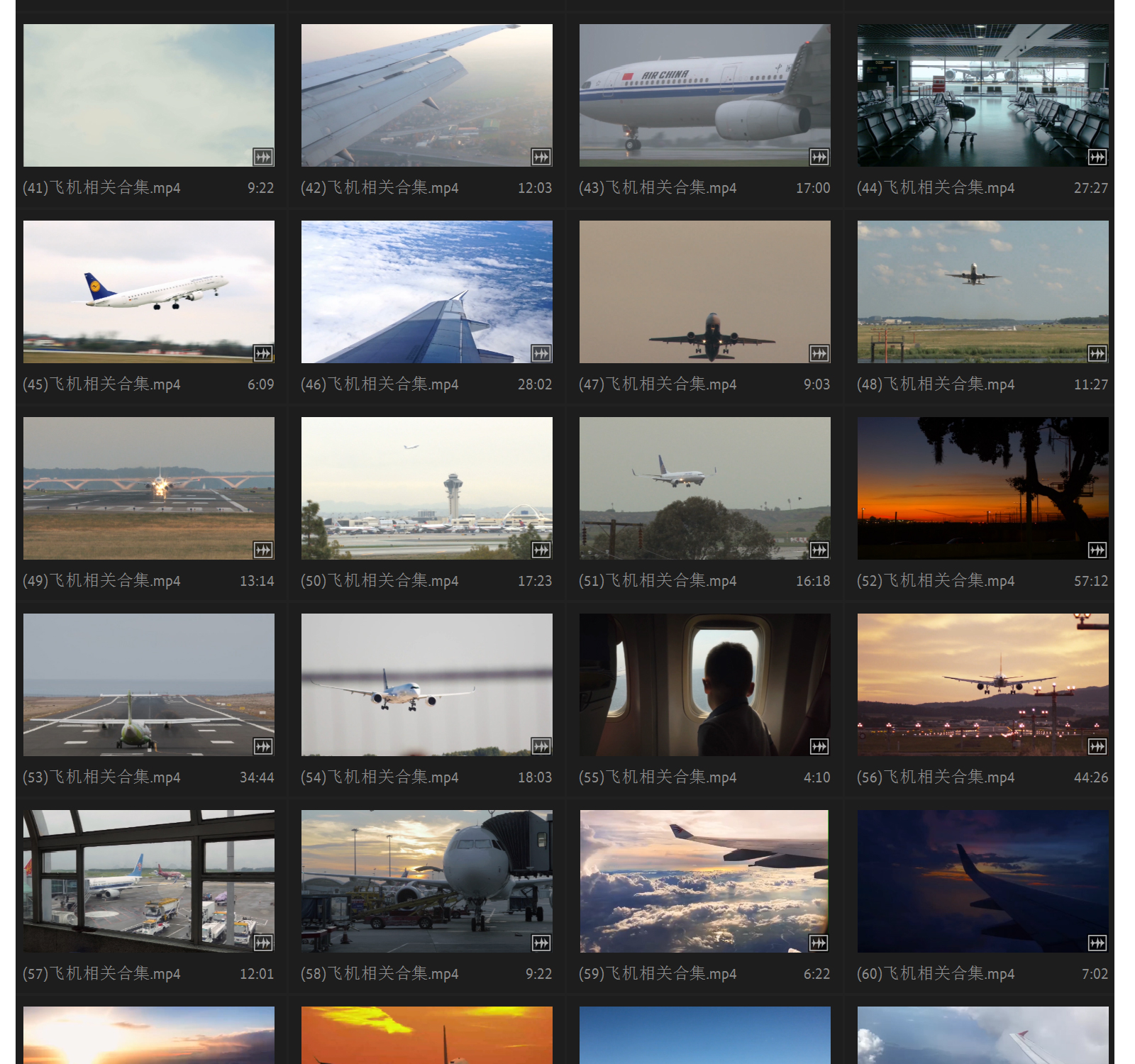Click the 9:03 duration of clip (47)
Screen dimensions: 1135x1064
pos(816,384)
